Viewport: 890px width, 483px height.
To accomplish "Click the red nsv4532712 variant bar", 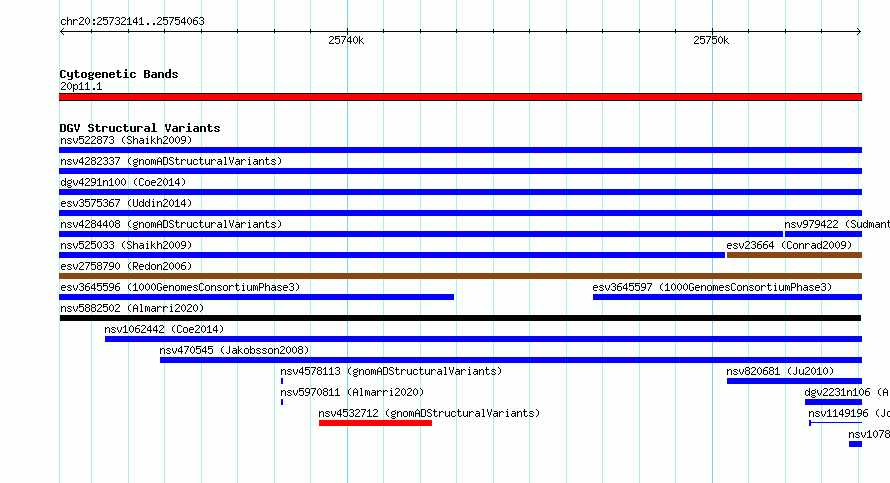I will pos(375,423).
